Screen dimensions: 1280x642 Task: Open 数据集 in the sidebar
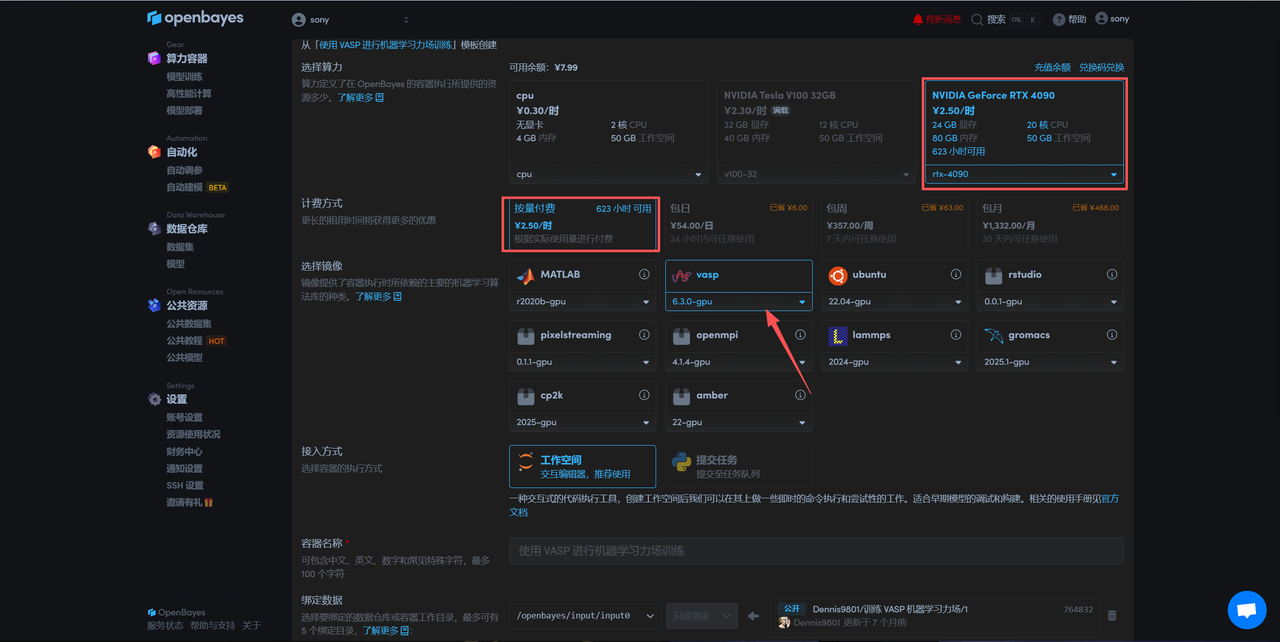point(180,247)
